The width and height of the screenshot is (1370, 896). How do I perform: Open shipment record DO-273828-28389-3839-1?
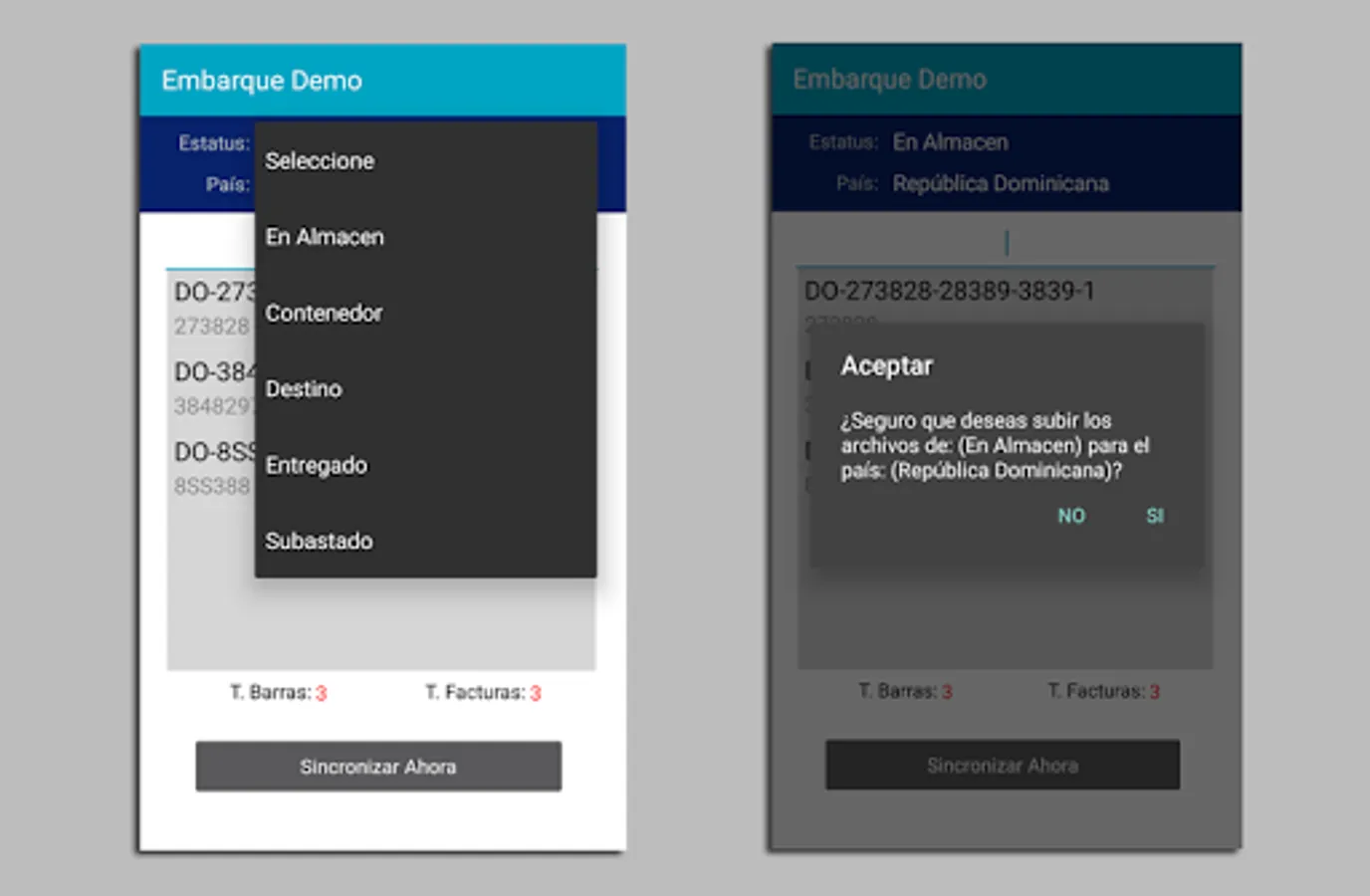[949, 290]
